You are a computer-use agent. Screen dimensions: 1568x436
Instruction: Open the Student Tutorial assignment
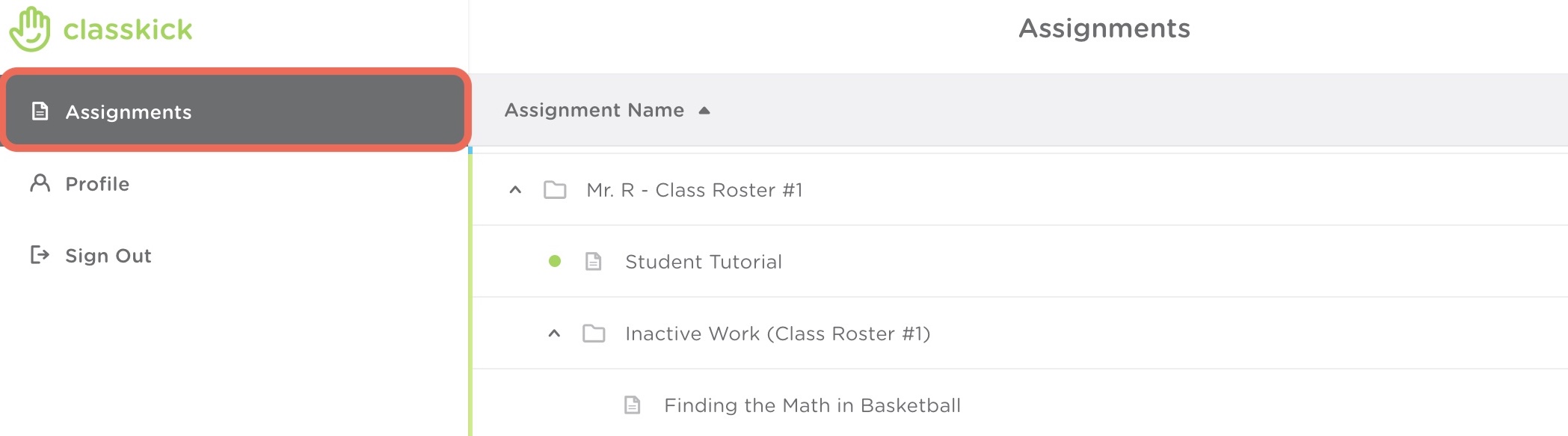pyautogui.click(x=704, y=262)
